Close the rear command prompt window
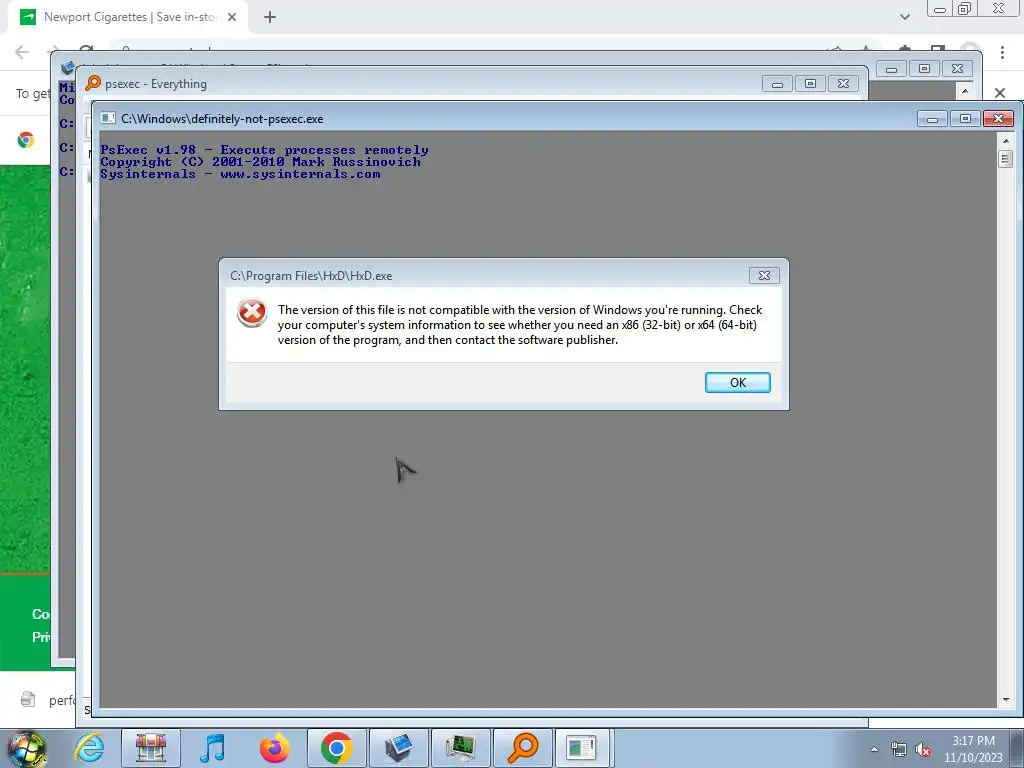 click(958, 69)
